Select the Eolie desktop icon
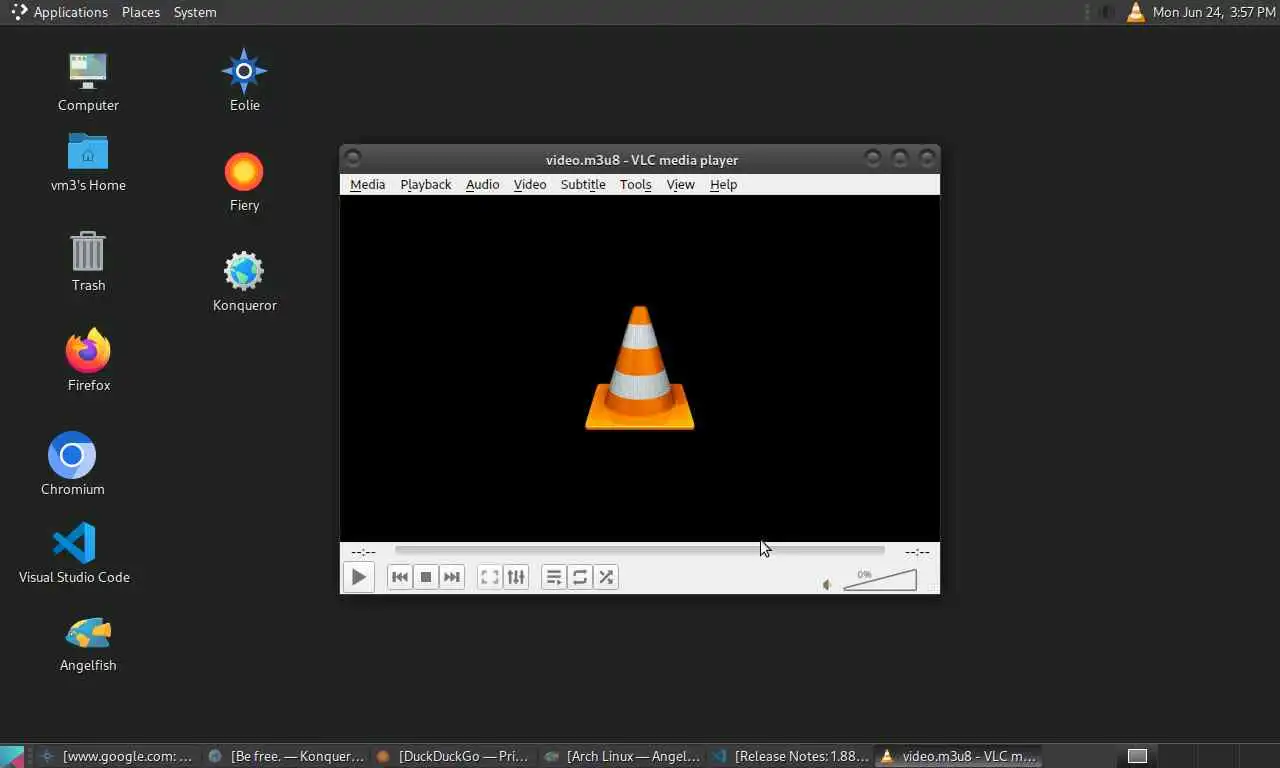This screenshot has width=1280, height=768. point(244,80)
